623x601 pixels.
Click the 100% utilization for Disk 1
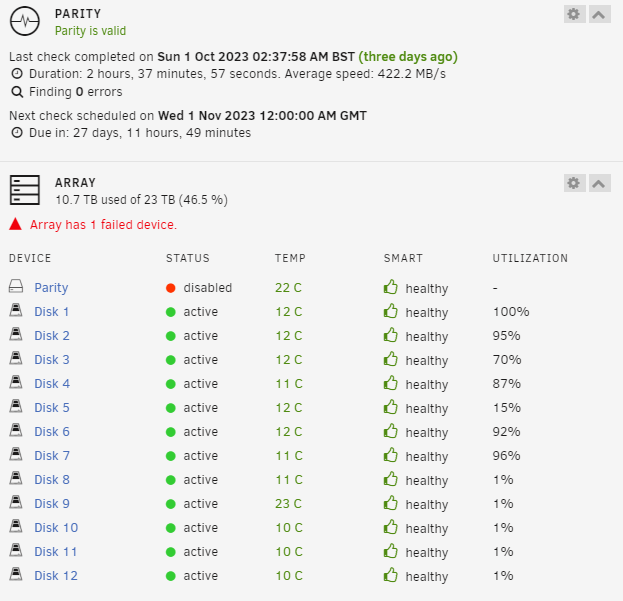tap(511, 312)
